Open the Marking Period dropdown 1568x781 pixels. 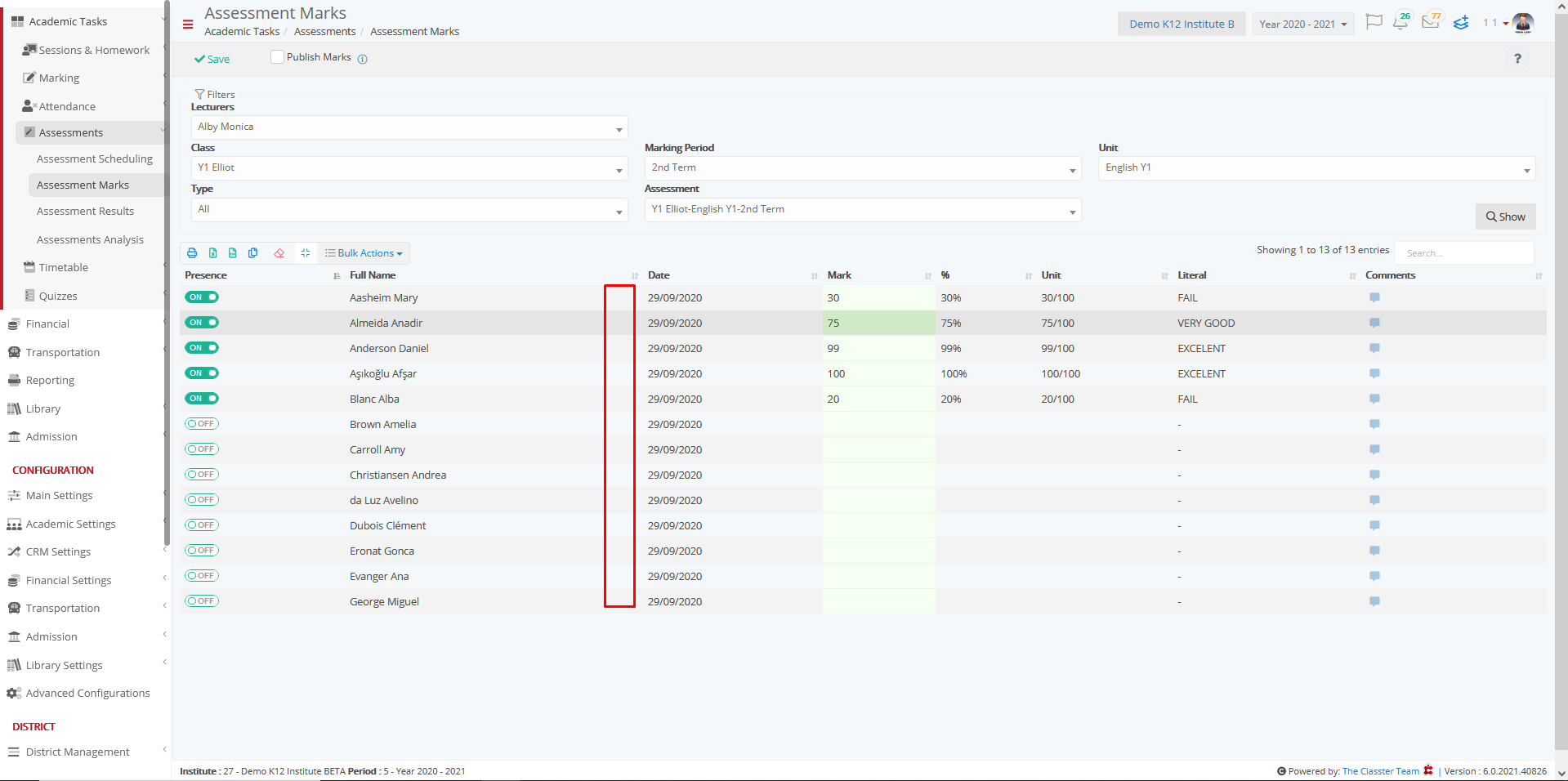tap(863, 168)
